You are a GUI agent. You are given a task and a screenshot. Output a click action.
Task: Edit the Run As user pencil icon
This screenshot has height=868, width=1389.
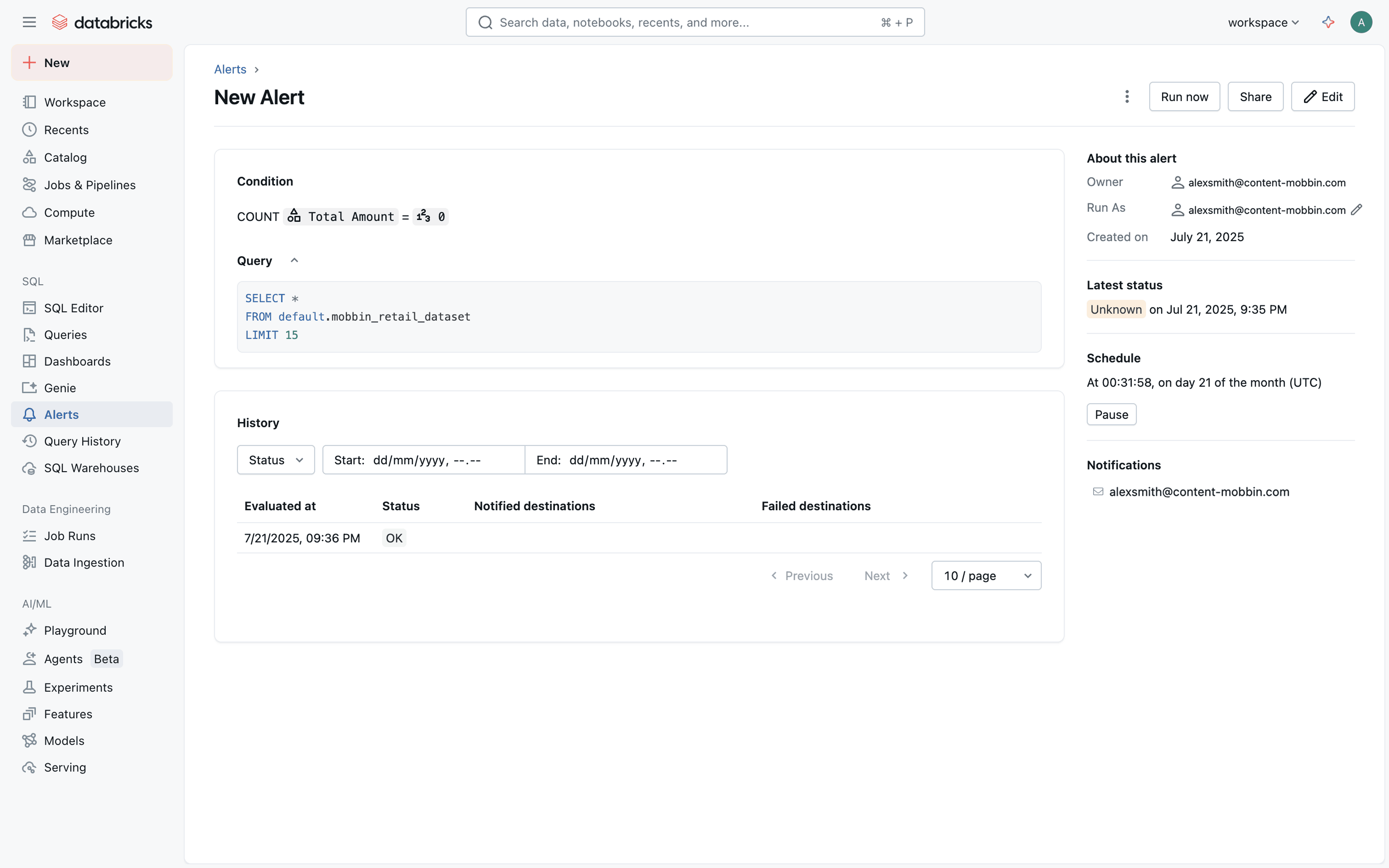(x=1356, y=210)
